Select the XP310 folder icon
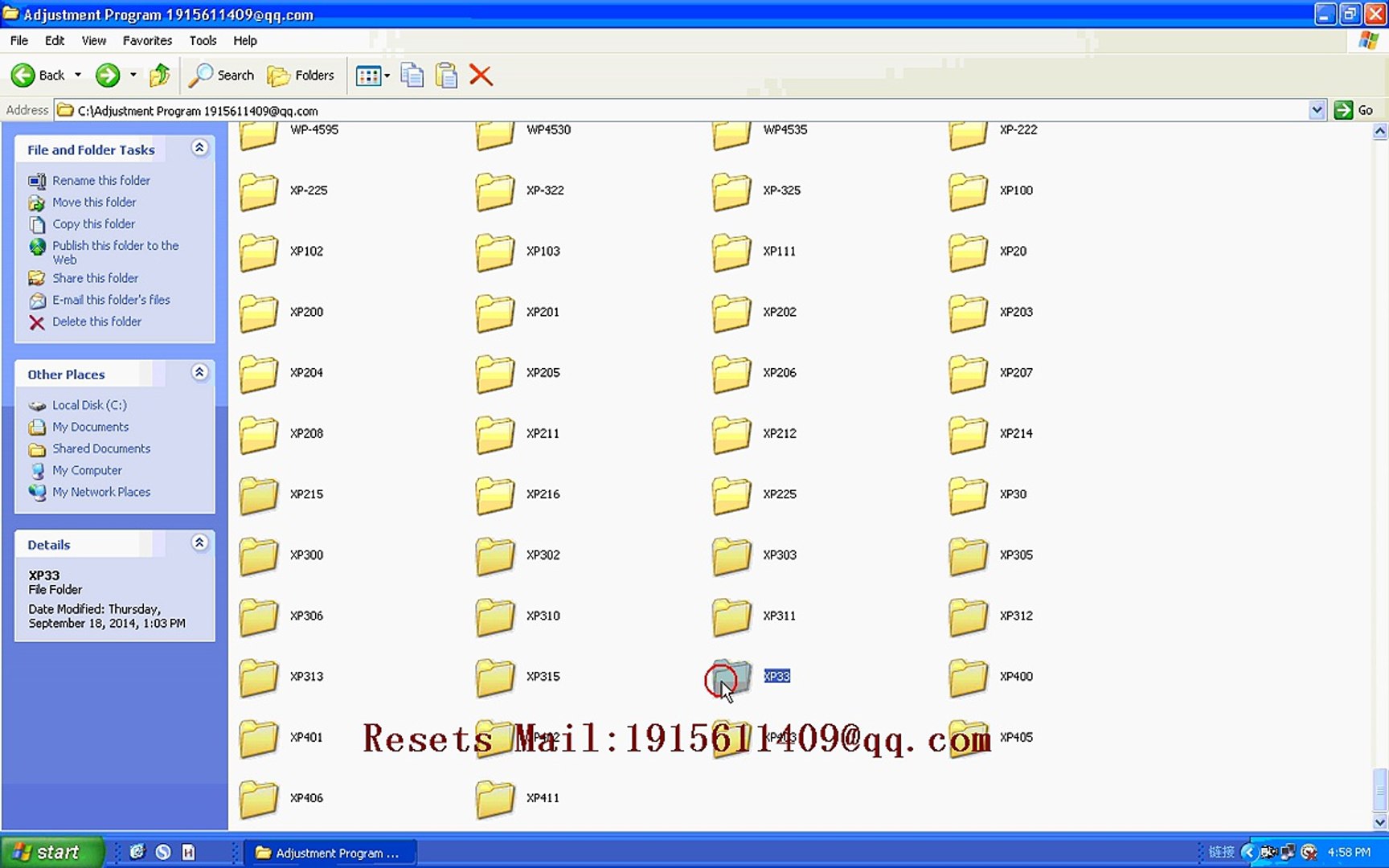Screen dimensions: 1389x868 [495, 616]
